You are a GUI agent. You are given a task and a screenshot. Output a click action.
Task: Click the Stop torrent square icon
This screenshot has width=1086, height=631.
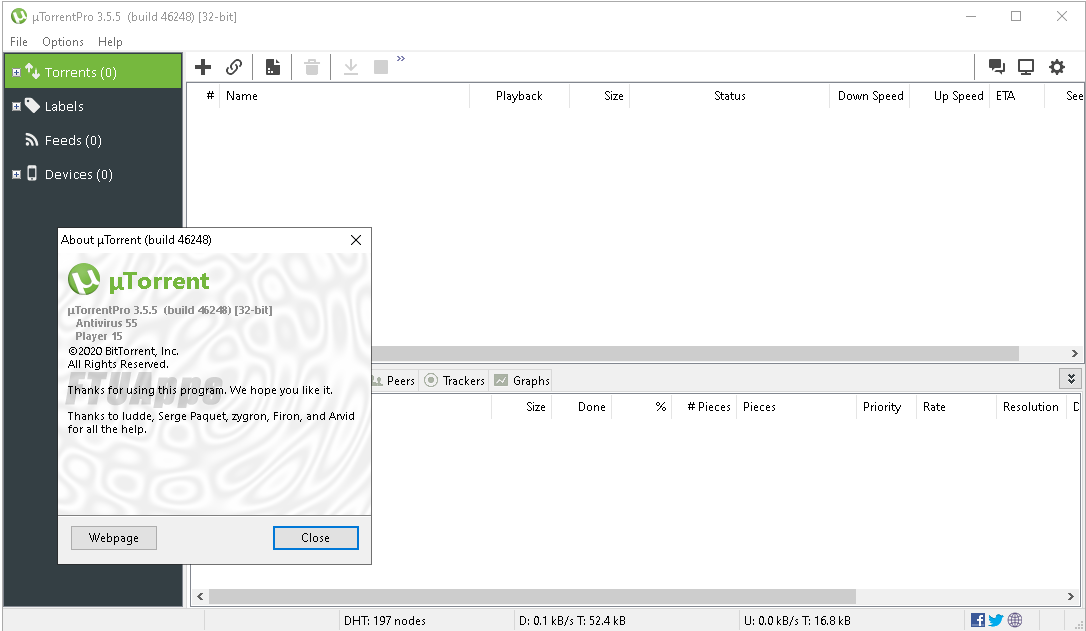381,67
